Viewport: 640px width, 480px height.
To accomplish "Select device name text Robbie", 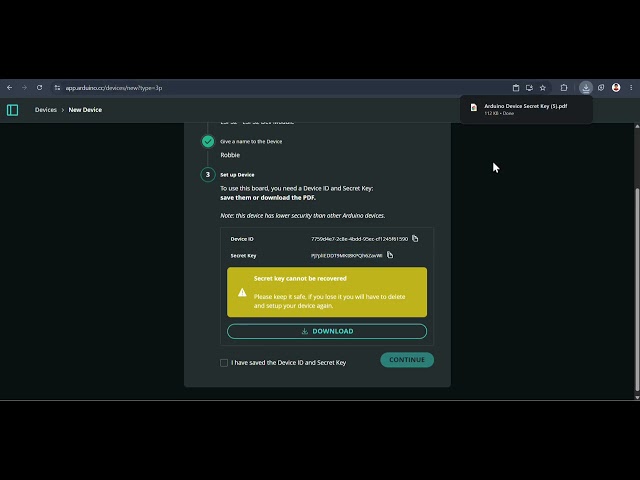I will click(230, 155).
